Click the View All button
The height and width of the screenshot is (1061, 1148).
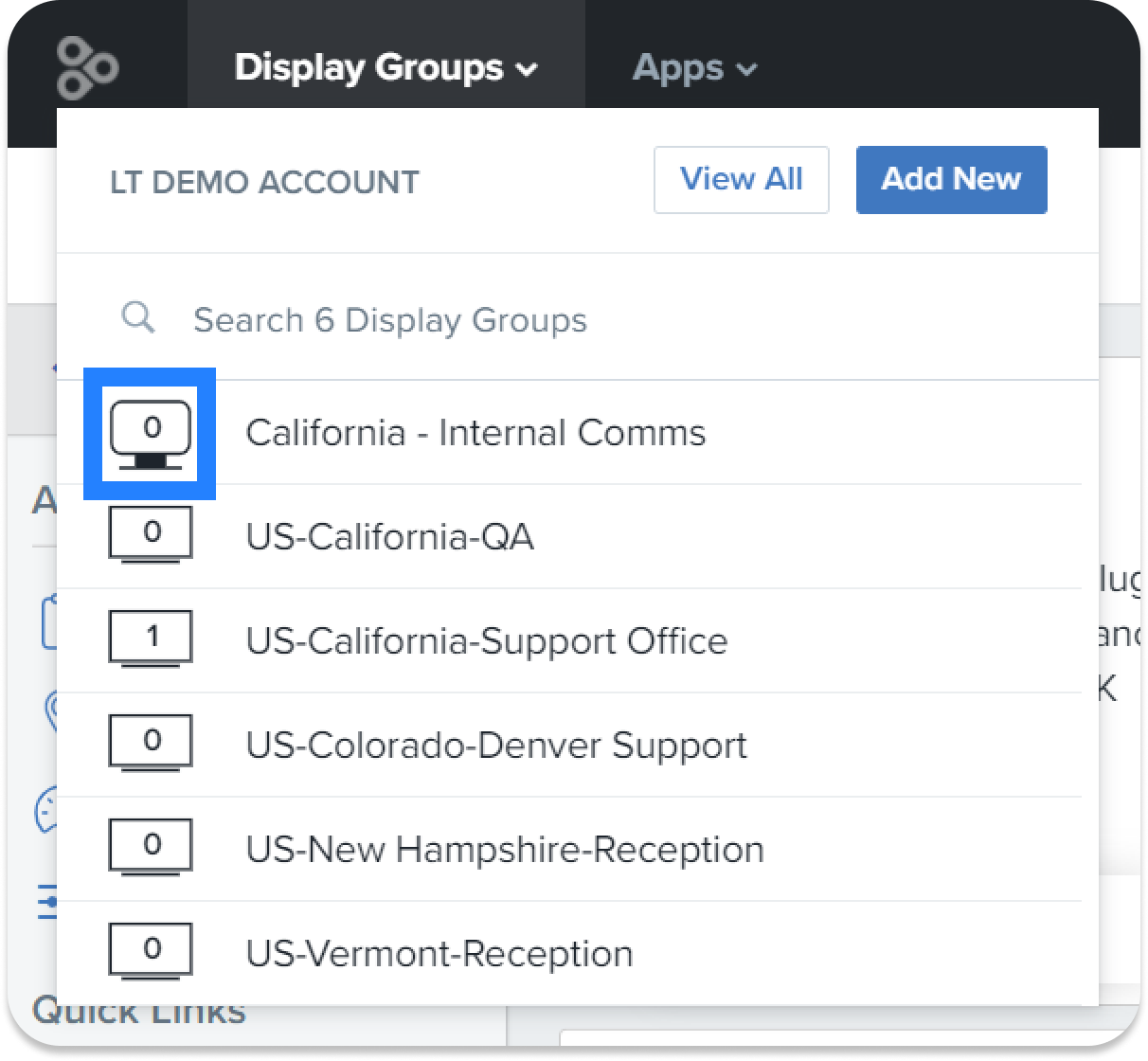741,180
